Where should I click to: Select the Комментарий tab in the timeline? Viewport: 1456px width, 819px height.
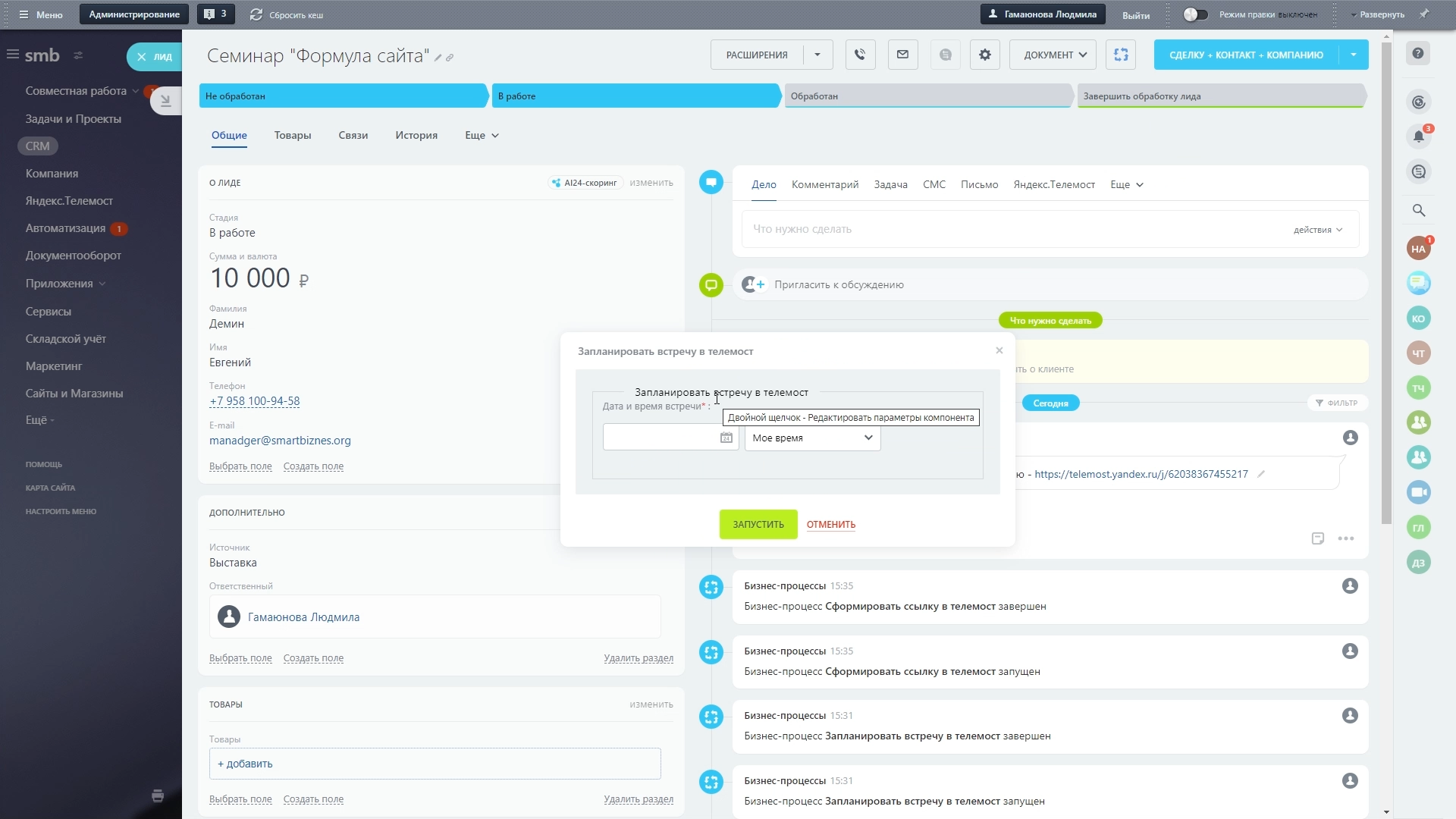824,184
